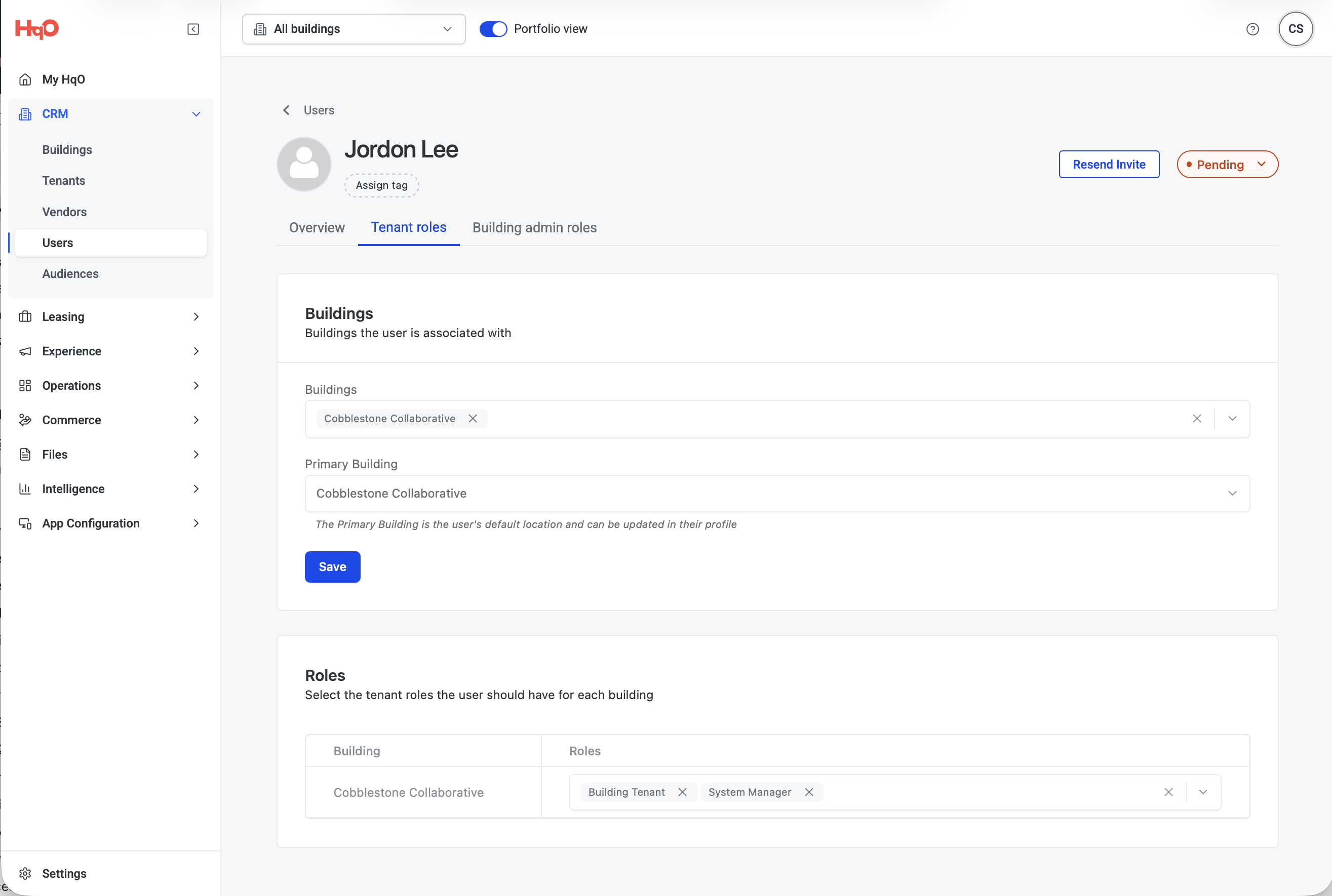Expand the Intelligence menu chevron
This screenshot has width=1332, height=896.
196,488
